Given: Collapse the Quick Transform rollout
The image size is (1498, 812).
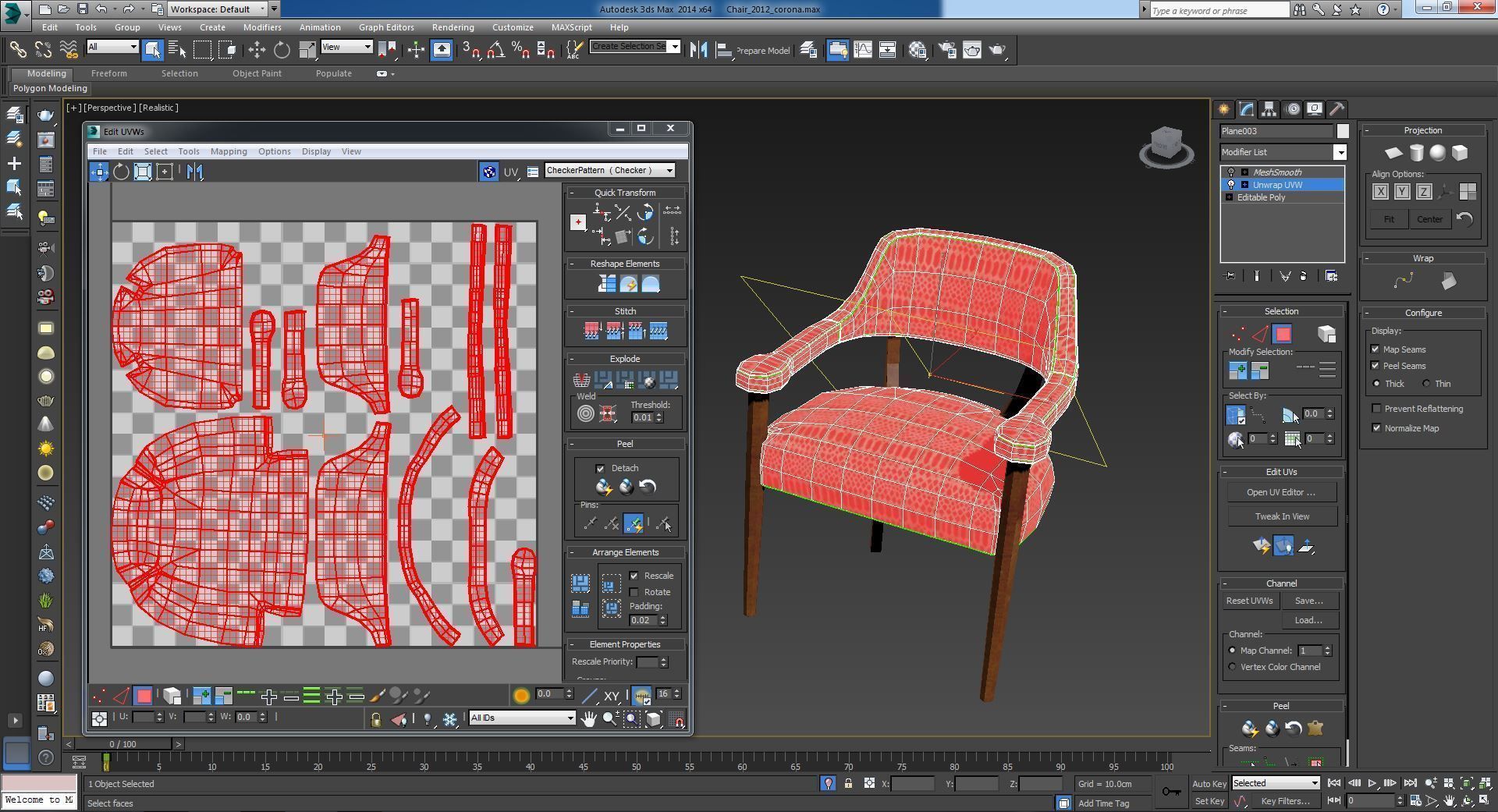Looking at the screenshot, I should click(x=625, y=193).
